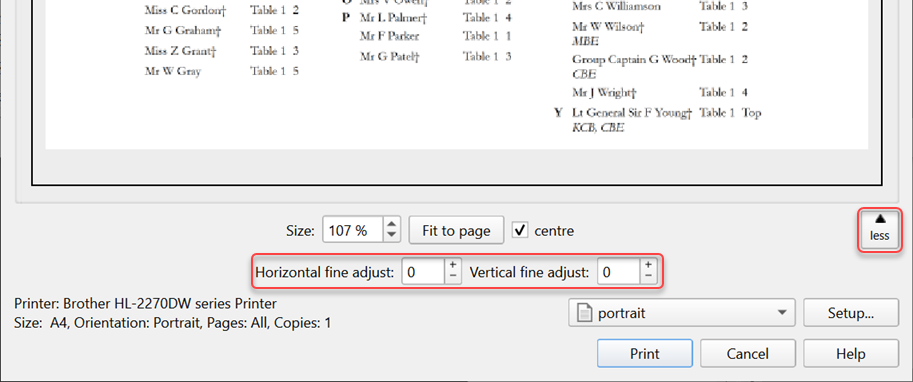Click the 'MBE' text under Mr W Wilson
The height and width of the screenshot is (382, 913).
pyautogui.click(x=585, y=41)
